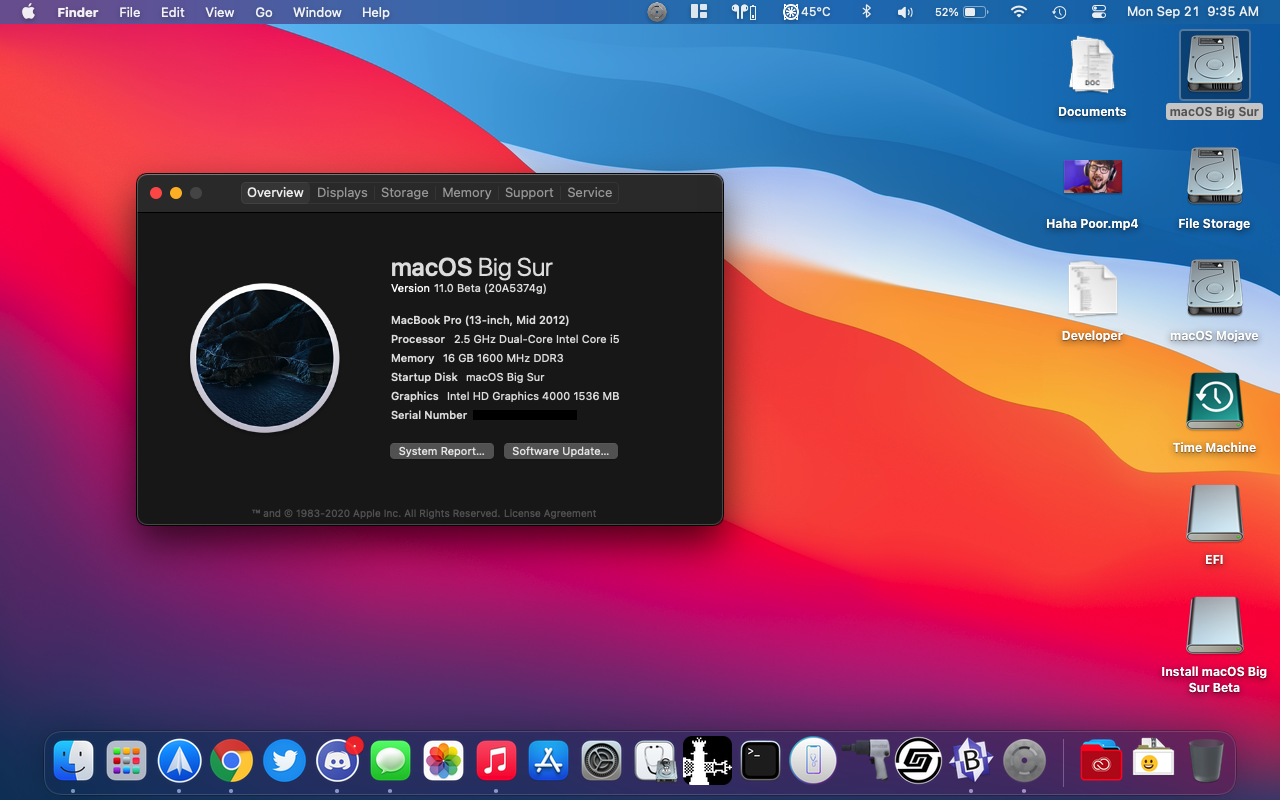The image size is (1280, 800).
Task: Open the Go menu
Action: tap(264, 12)
